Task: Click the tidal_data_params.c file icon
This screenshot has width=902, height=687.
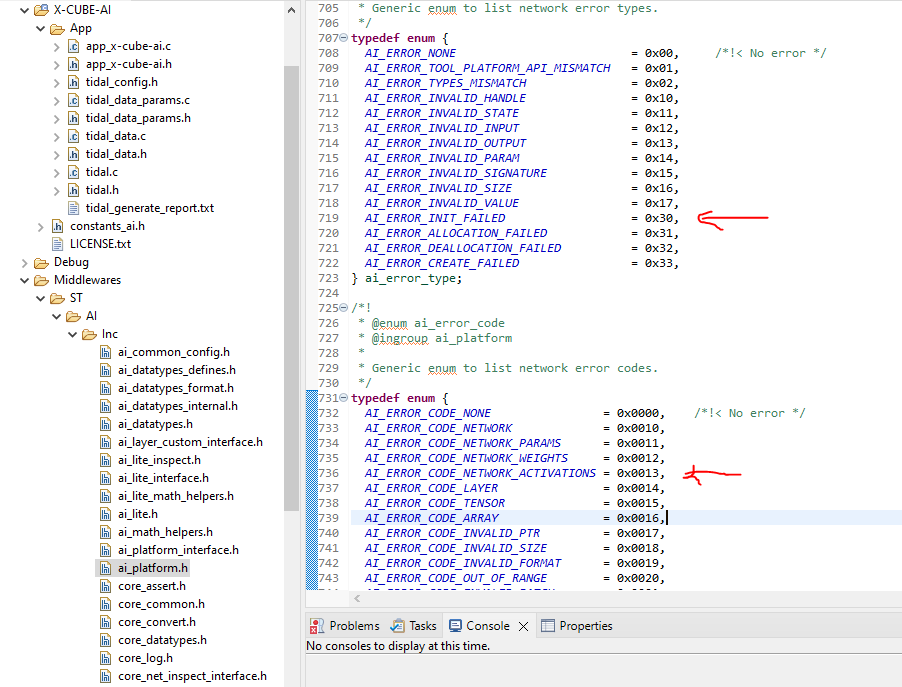Action: coord(74,100)
